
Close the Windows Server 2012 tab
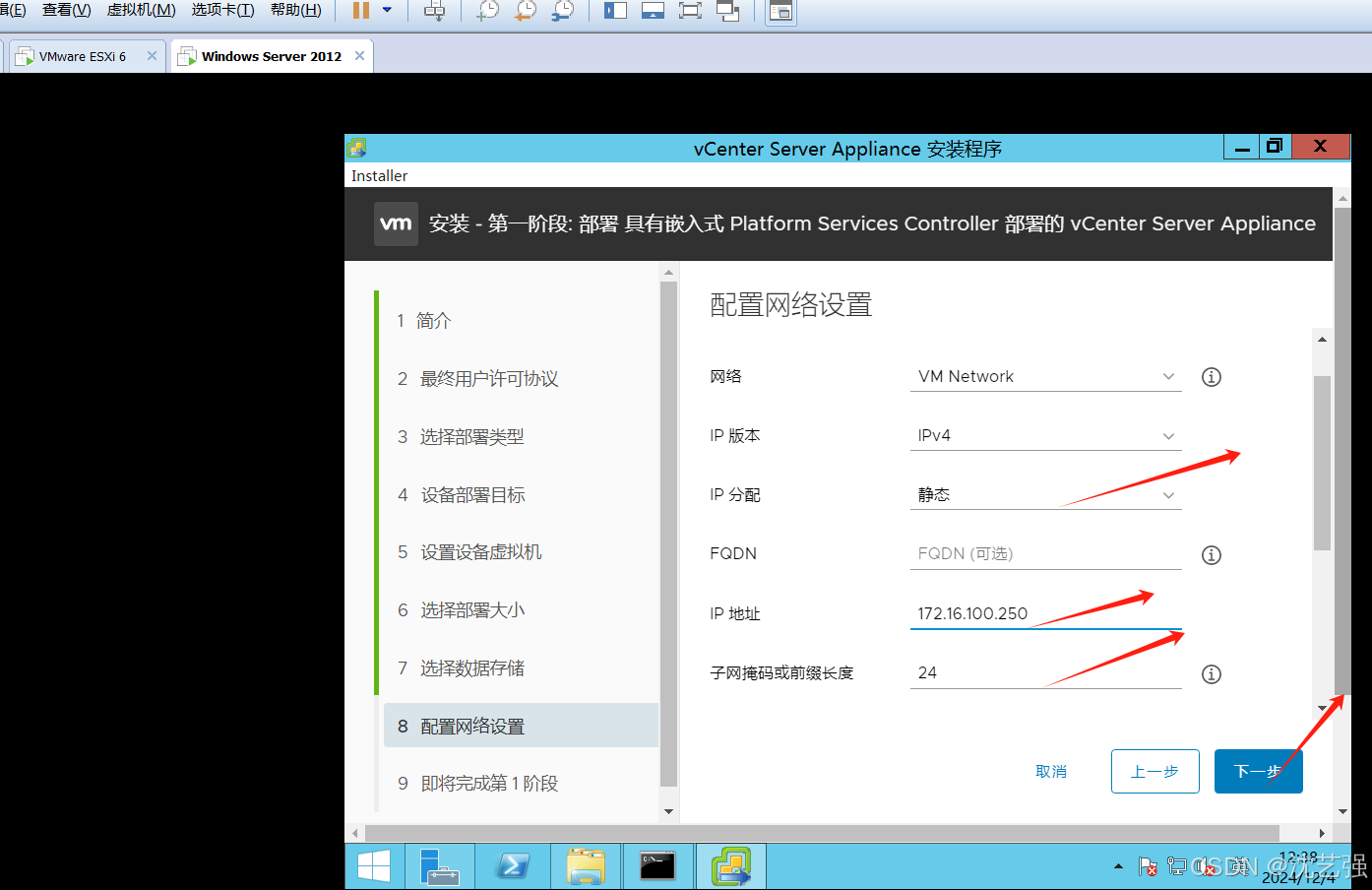(x=359, y=56)
